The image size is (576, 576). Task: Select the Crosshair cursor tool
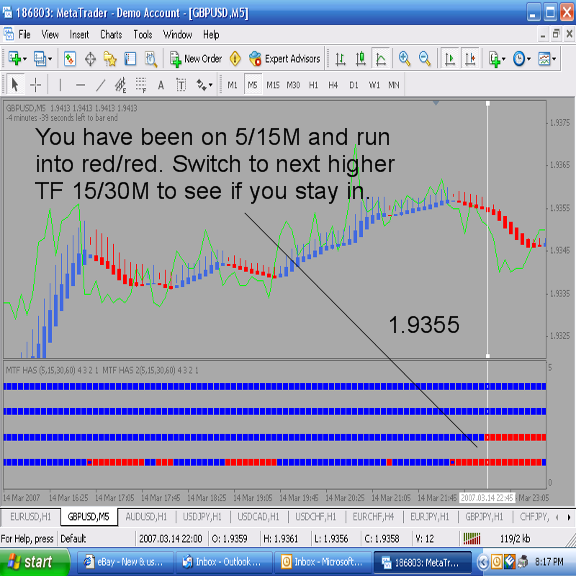pos(35,85)
